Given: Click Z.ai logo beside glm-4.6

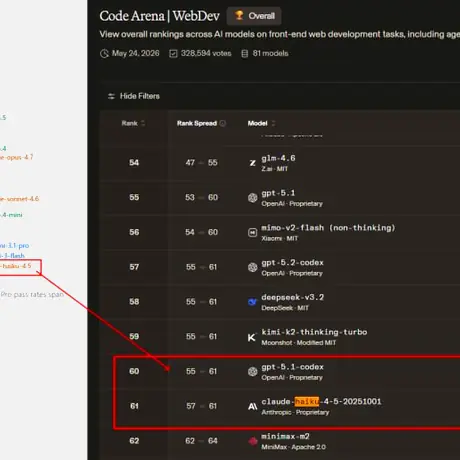Looking at the screenshot, I should tap(253, 163).
